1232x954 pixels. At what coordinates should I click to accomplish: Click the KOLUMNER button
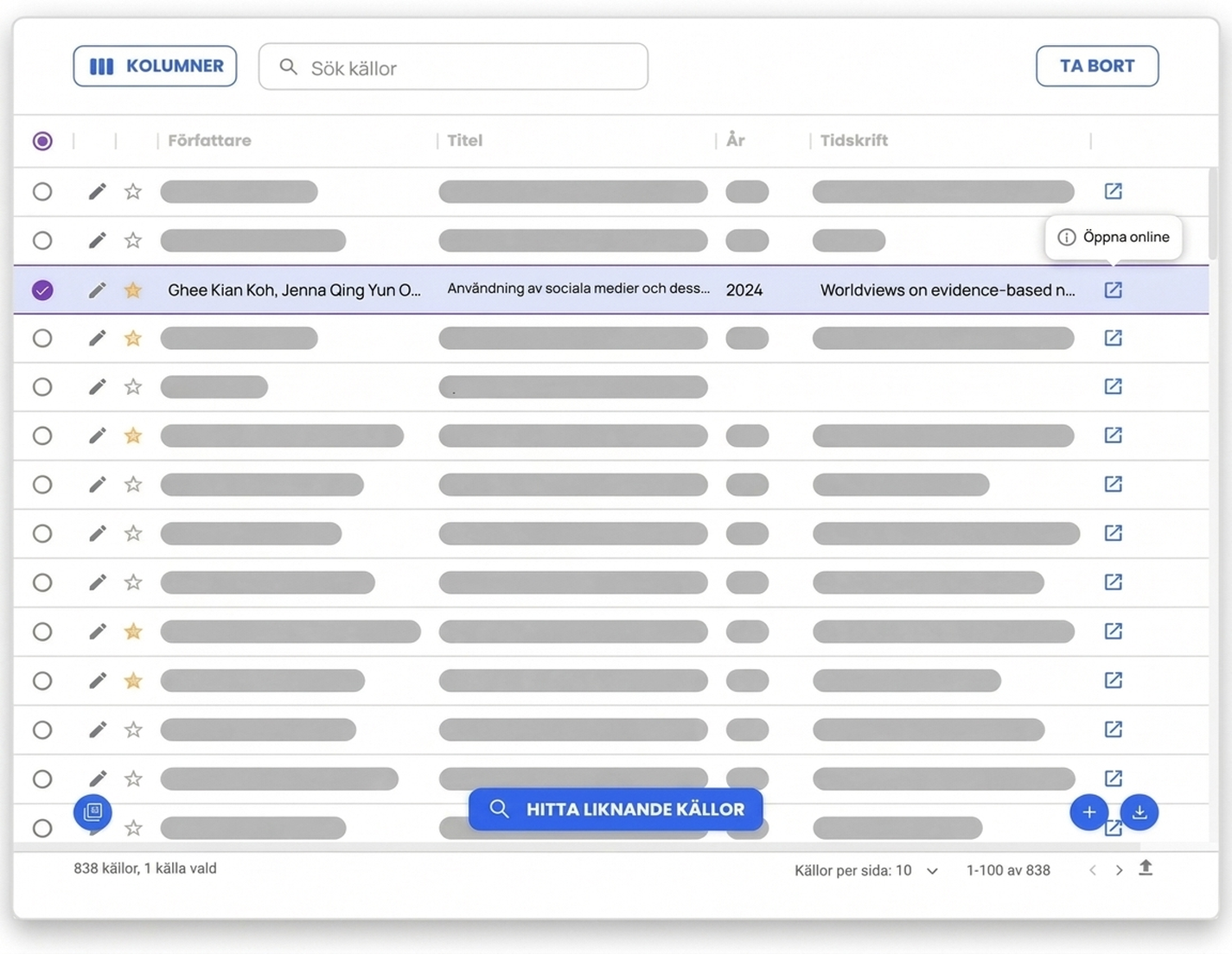(155, 67)
